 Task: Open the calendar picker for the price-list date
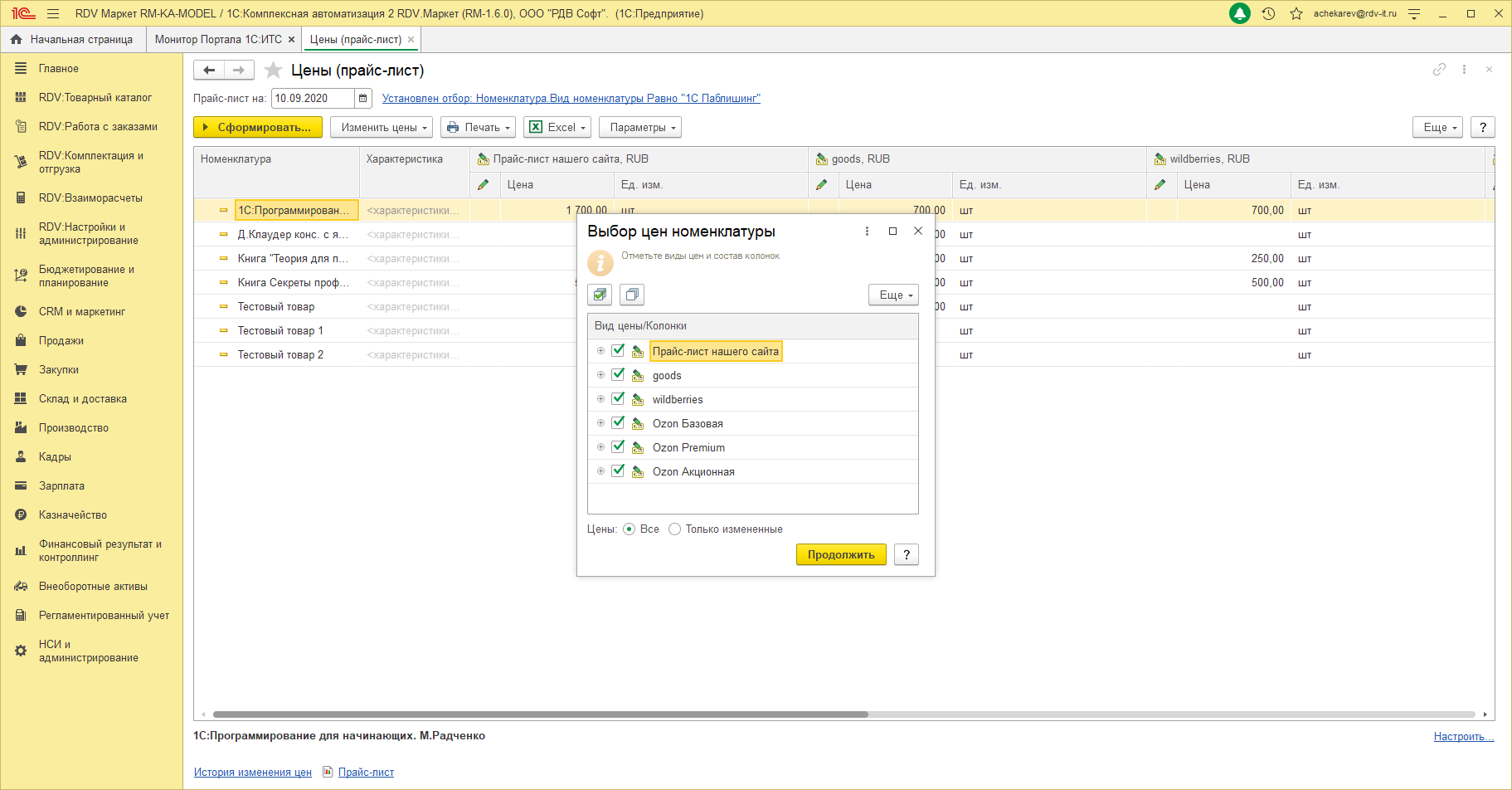(362, 99)
